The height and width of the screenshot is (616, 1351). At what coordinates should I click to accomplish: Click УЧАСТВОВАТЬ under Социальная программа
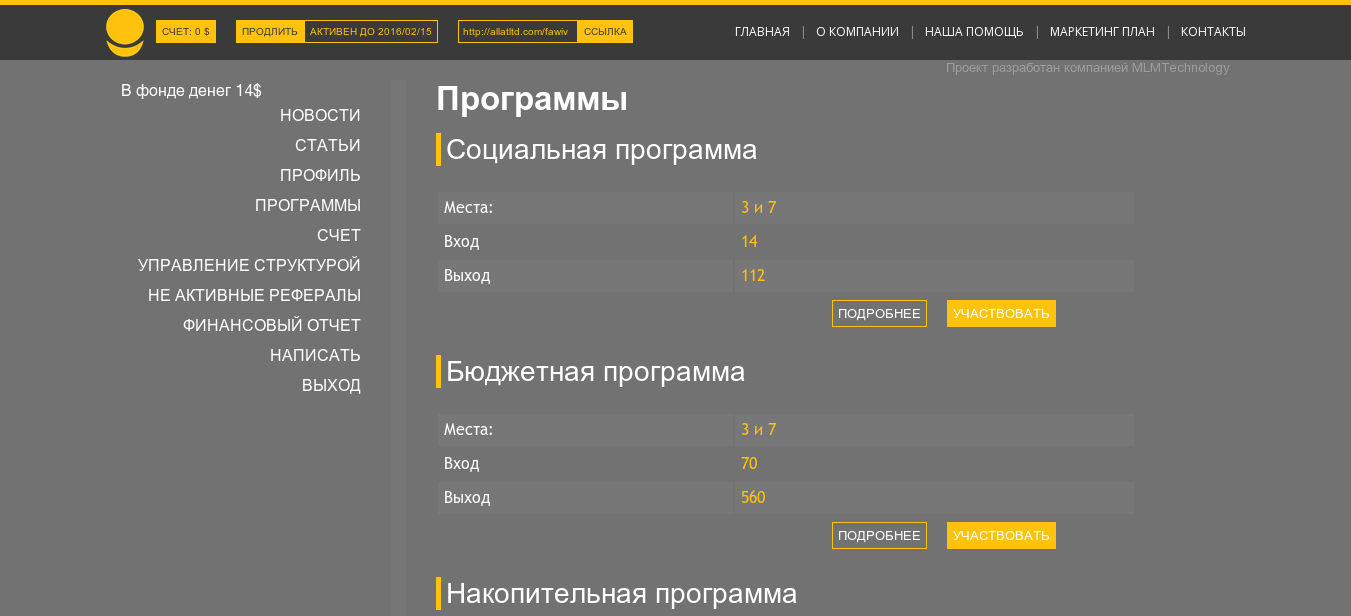pyautogui.click(x=1001, y=314)
